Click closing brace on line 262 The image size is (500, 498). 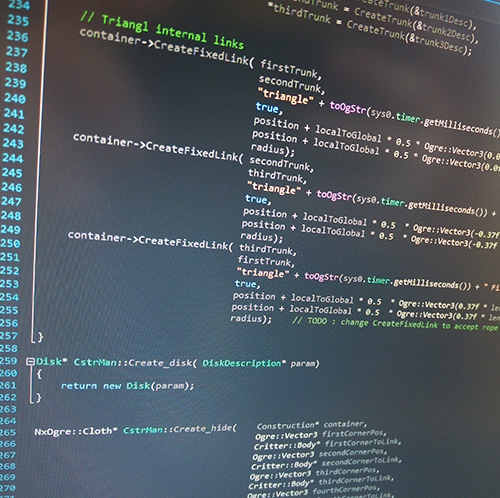tap(39, 397)
